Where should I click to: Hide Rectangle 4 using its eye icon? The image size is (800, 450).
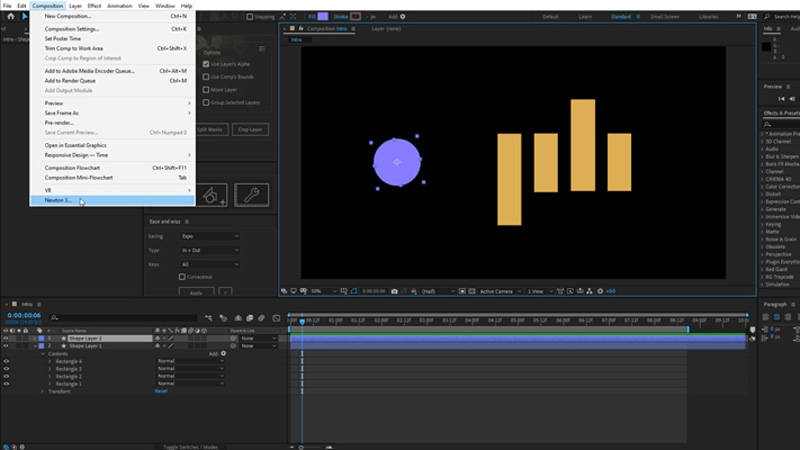tap(6, 361)
